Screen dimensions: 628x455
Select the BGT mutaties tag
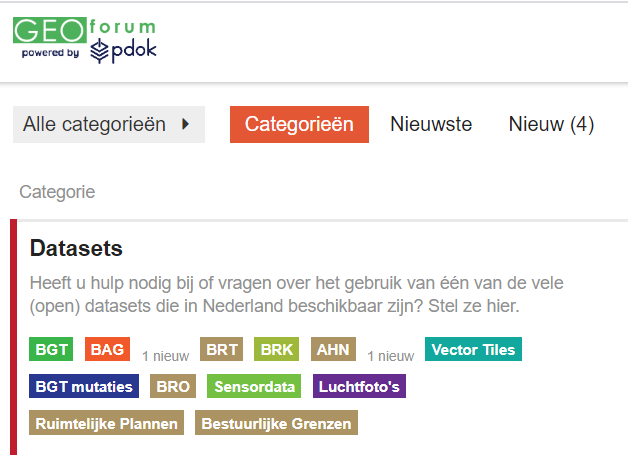[x=84, y=387]
